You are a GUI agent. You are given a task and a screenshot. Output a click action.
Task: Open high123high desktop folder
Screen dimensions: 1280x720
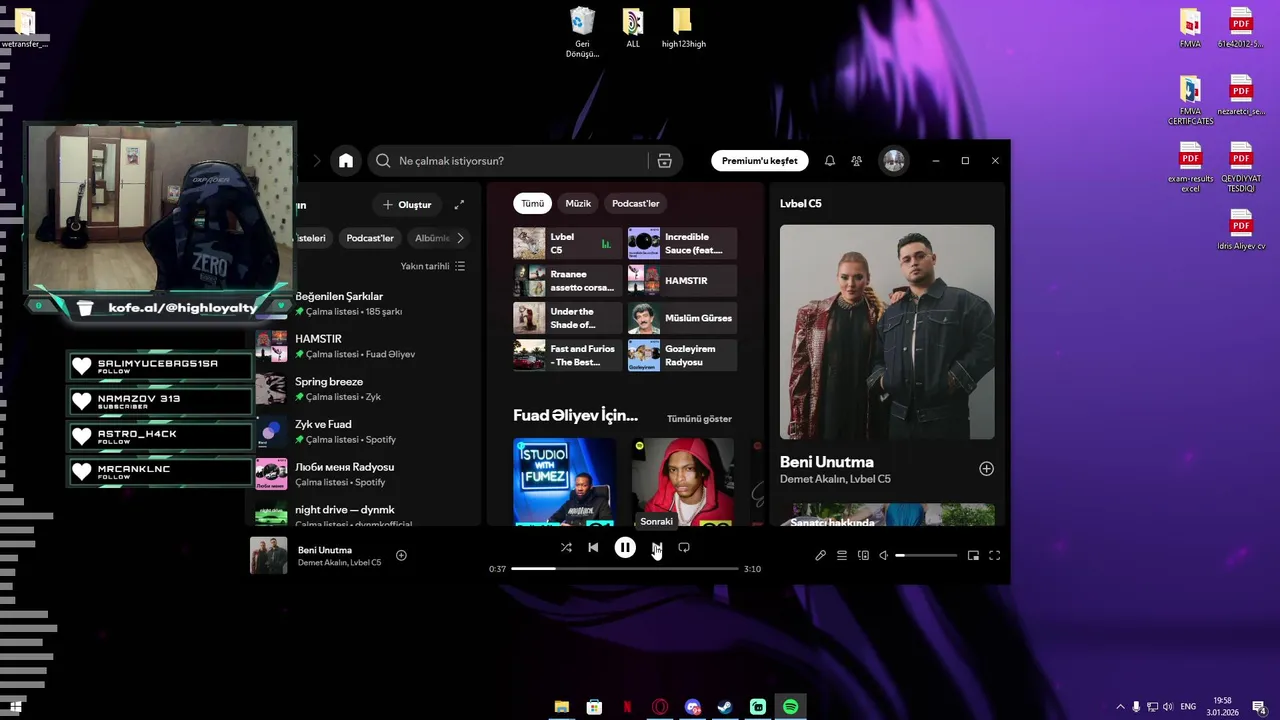pyautogui.click(x=683, y=28)
